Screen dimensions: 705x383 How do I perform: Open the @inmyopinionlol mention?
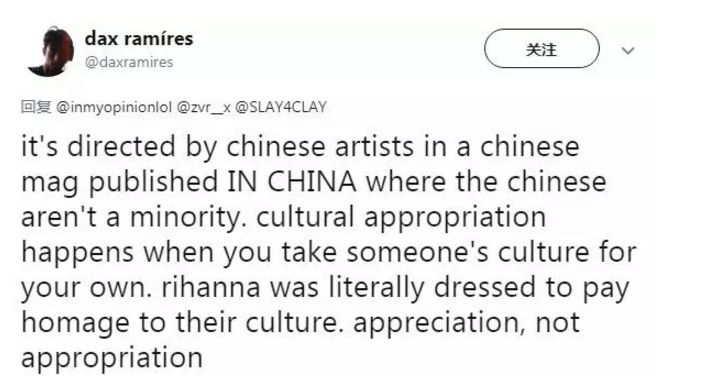[x=114, y=107]
